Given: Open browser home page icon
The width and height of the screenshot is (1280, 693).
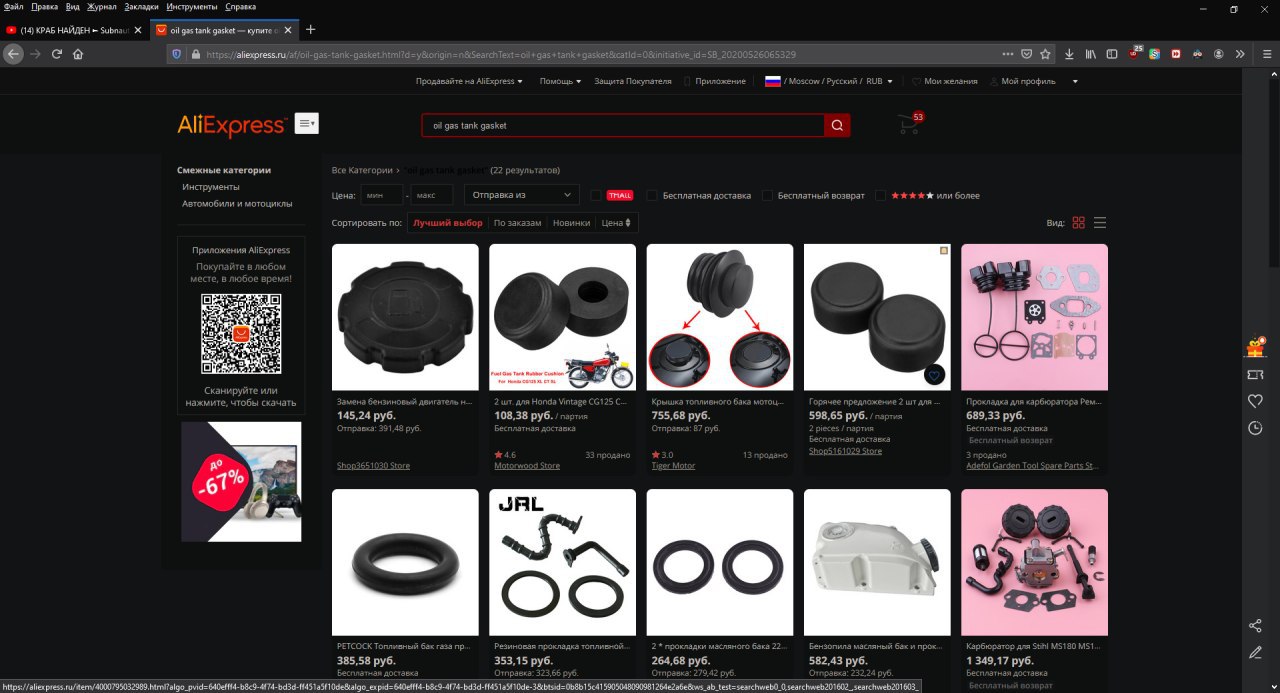Looking at the screenshot, I should point(78,54).
